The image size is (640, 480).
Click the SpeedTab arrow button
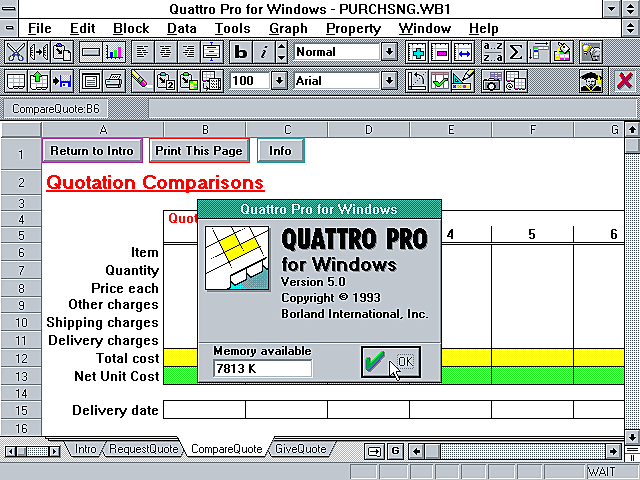pyautogui.click(x=374, y=451)
